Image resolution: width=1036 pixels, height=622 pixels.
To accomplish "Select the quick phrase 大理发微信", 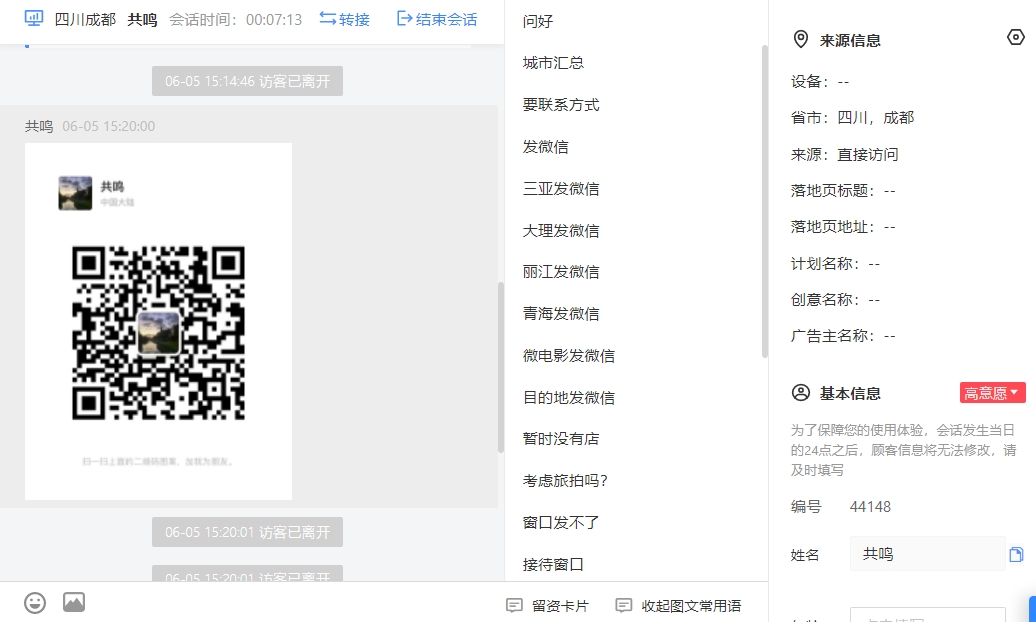I will point(561,231).
